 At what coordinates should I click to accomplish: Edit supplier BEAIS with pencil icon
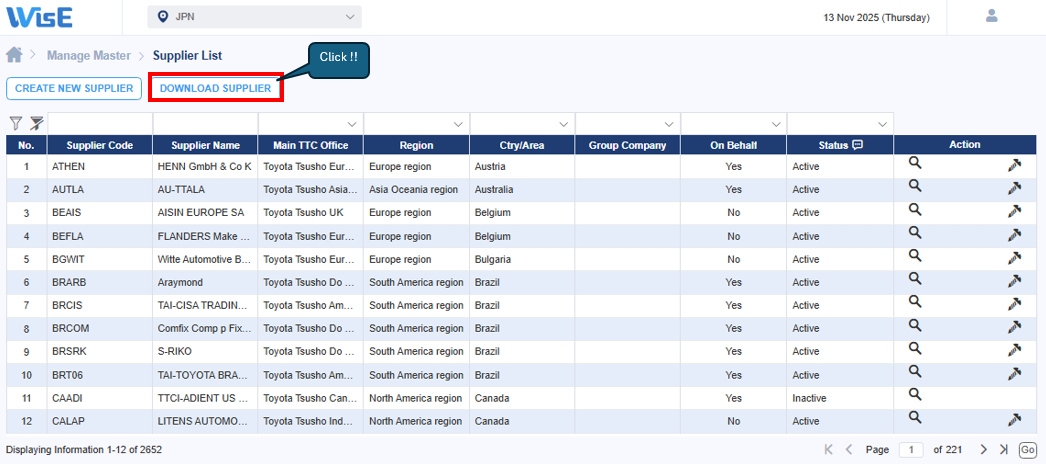coord(1014,211)
